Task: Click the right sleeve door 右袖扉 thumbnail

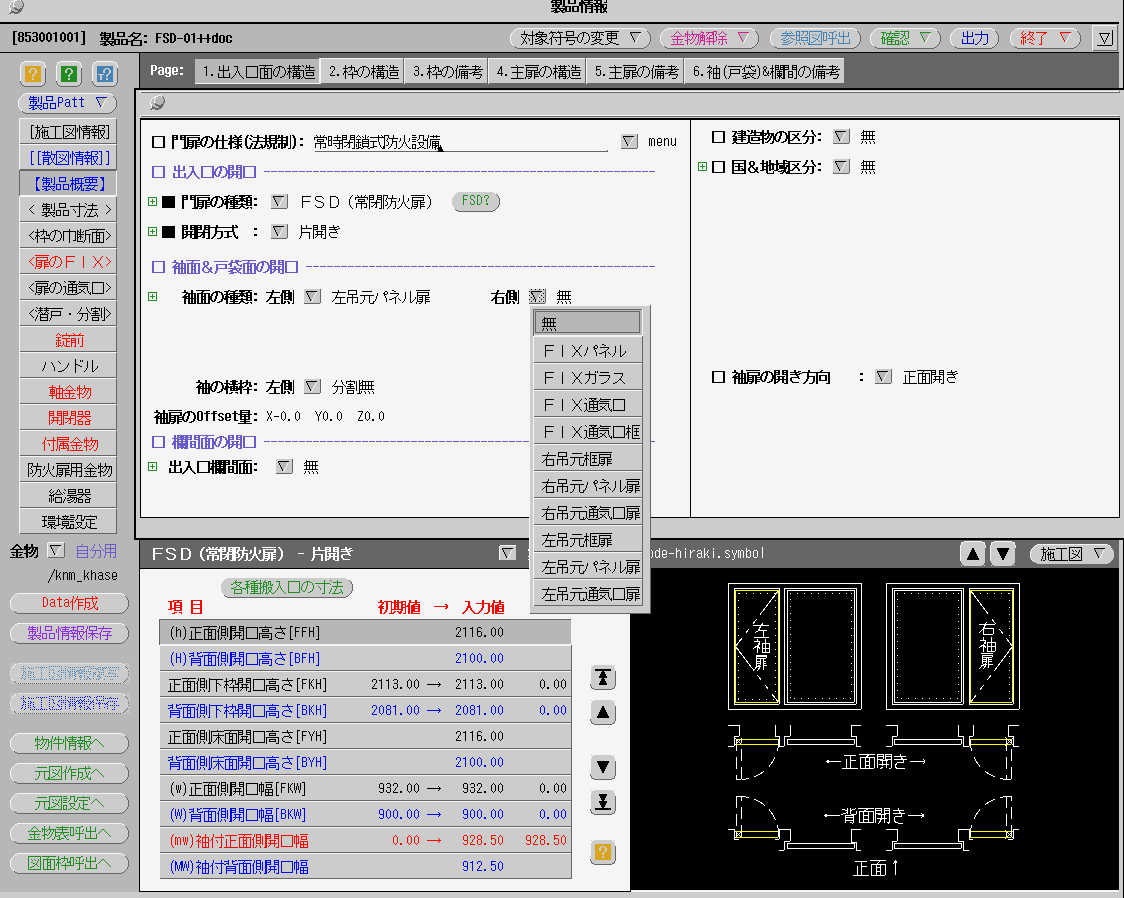Action: tap(991, 646)
